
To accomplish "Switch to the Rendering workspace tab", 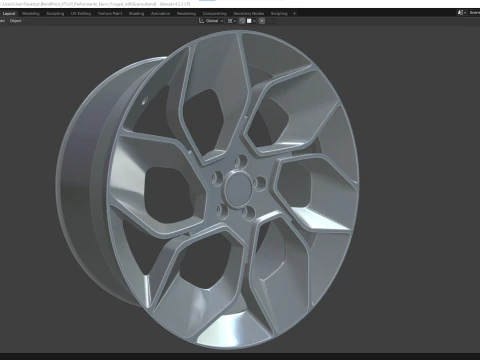I will point(186,14).
